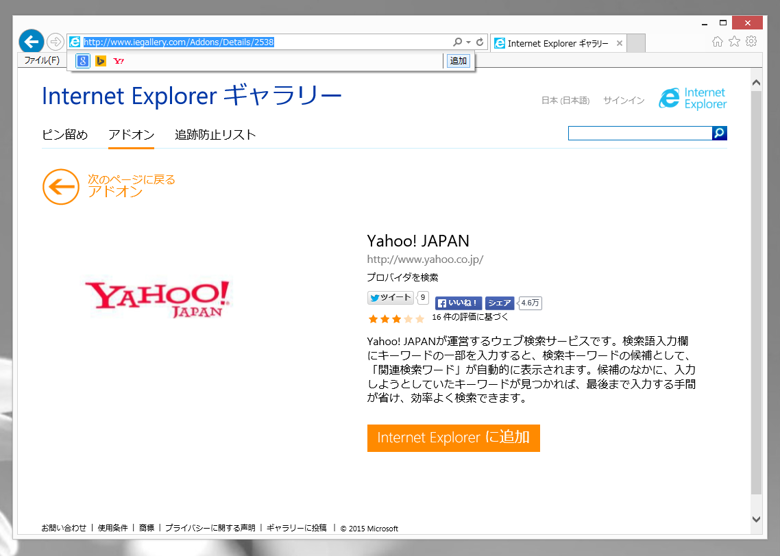Open お問い合わせ footer link
This screenshot has width=780, height=556.
(64, 528)
